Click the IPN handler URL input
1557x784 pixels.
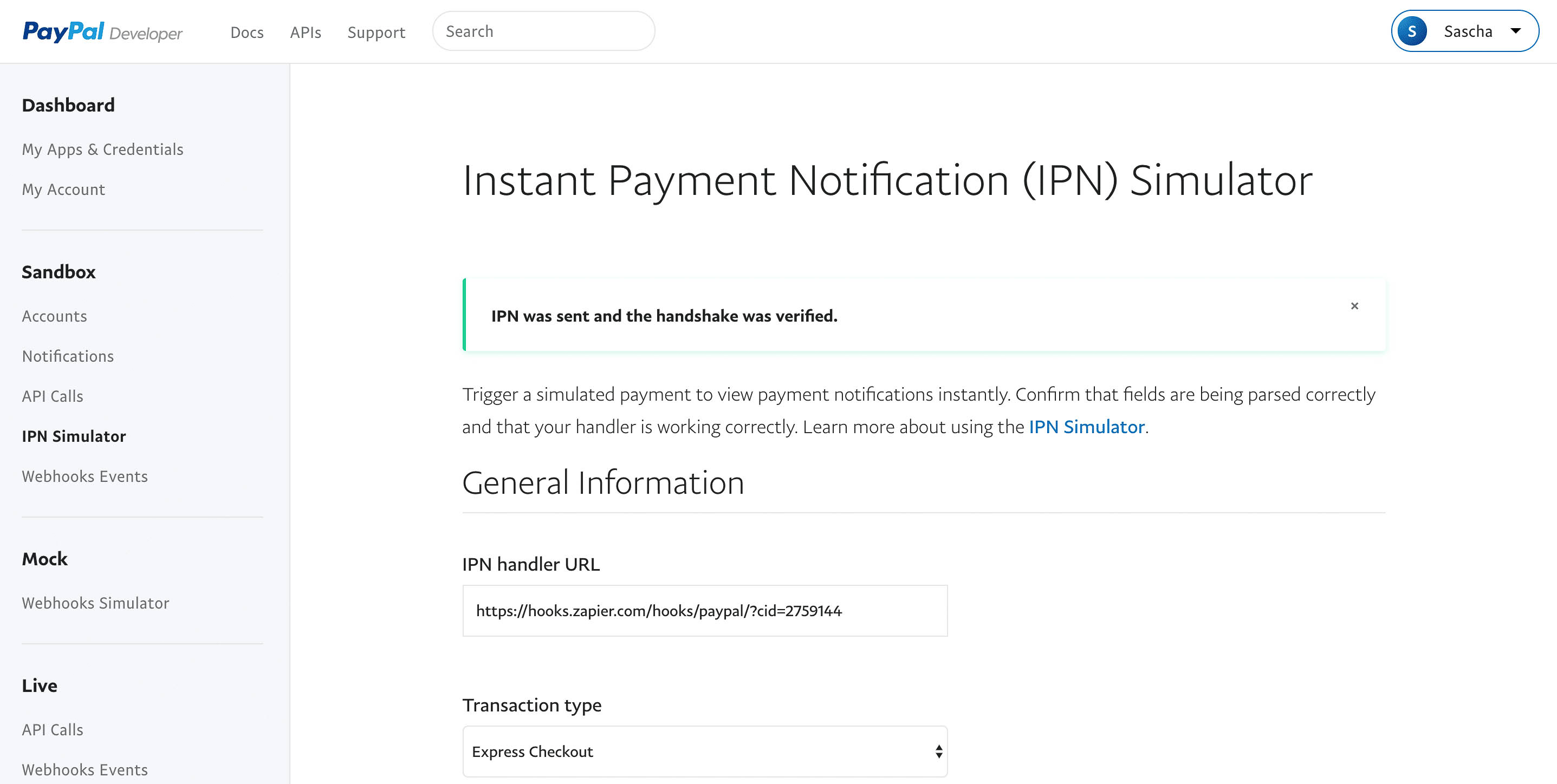pos(705,611)
